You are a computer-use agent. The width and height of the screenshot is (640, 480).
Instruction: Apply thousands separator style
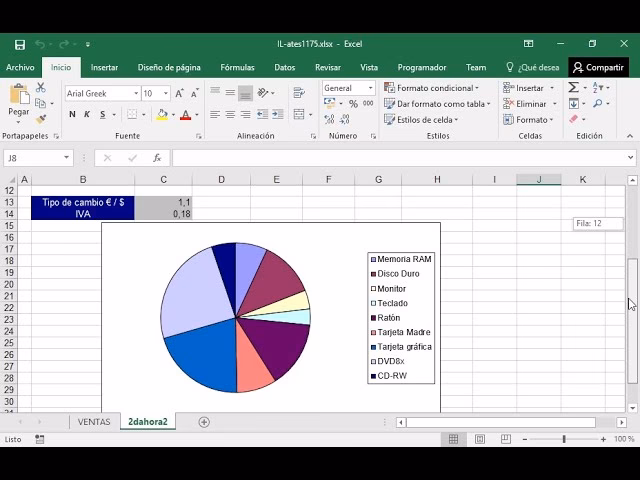click(x=368, y=104)
